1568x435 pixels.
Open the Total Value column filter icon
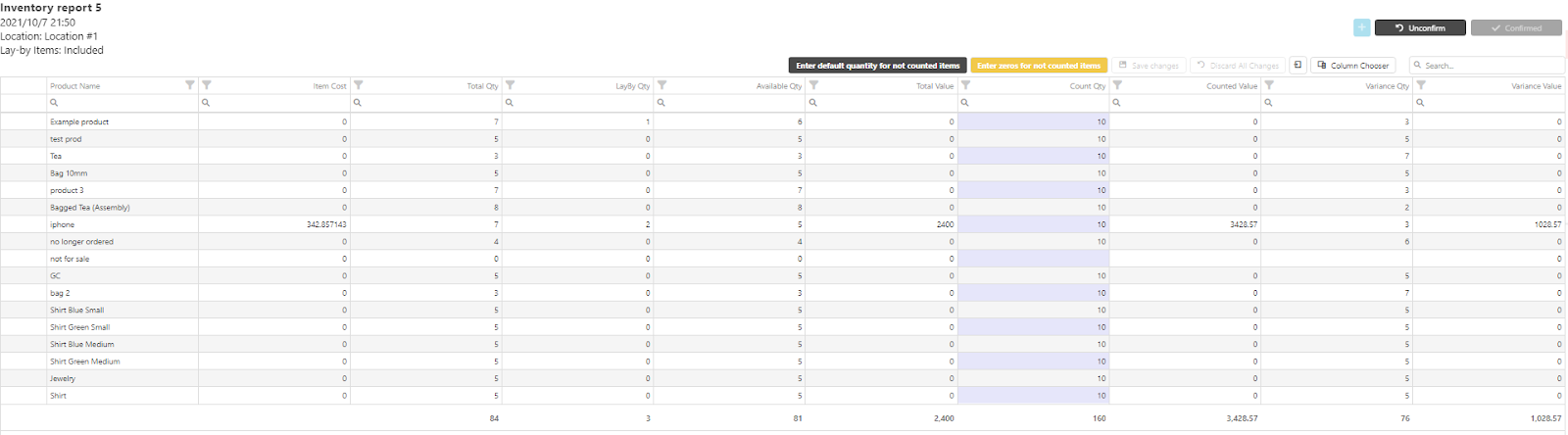click(814, 85)
